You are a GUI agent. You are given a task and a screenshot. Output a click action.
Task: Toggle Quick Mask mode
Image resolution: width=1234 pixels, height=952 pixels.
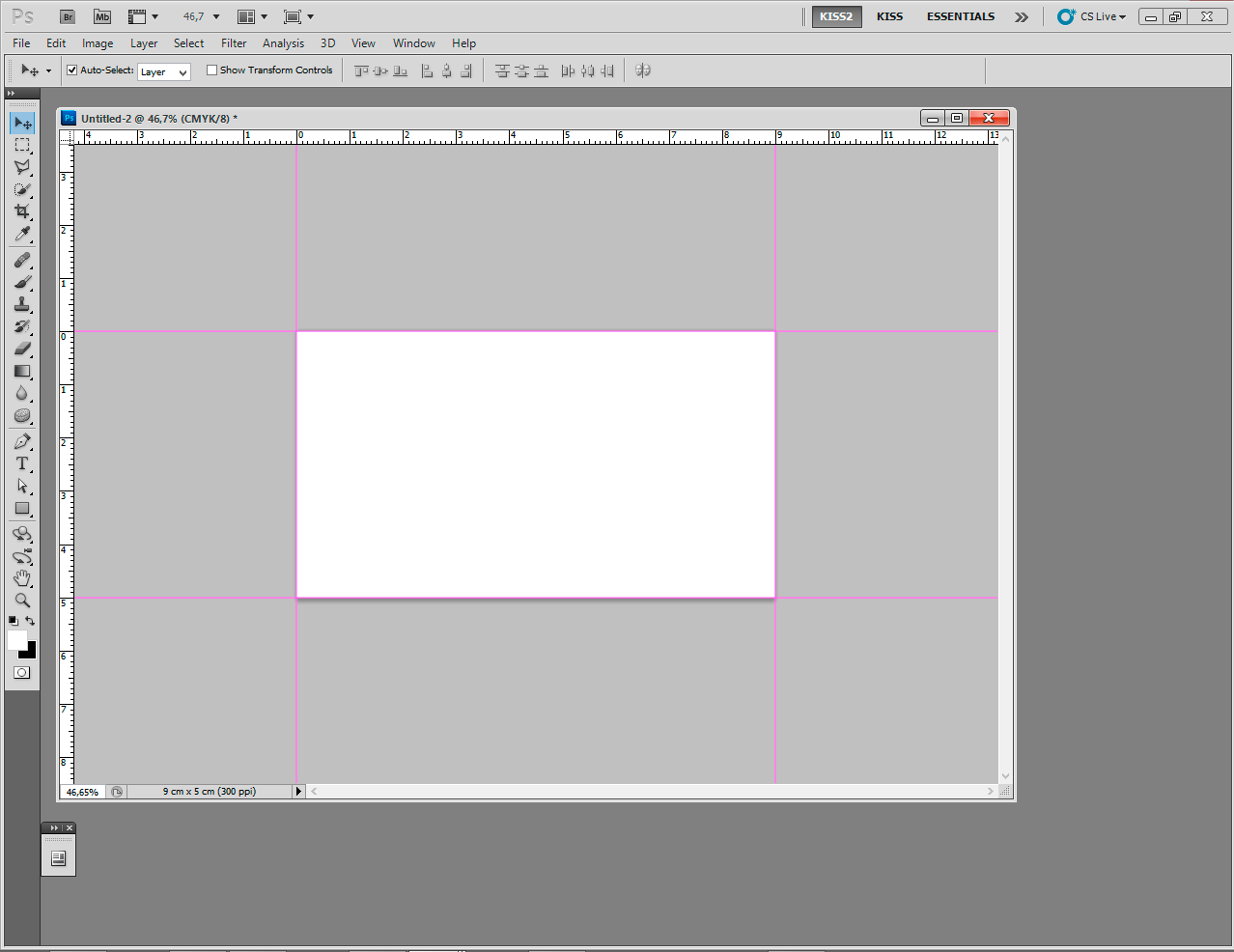coord(22,673)
